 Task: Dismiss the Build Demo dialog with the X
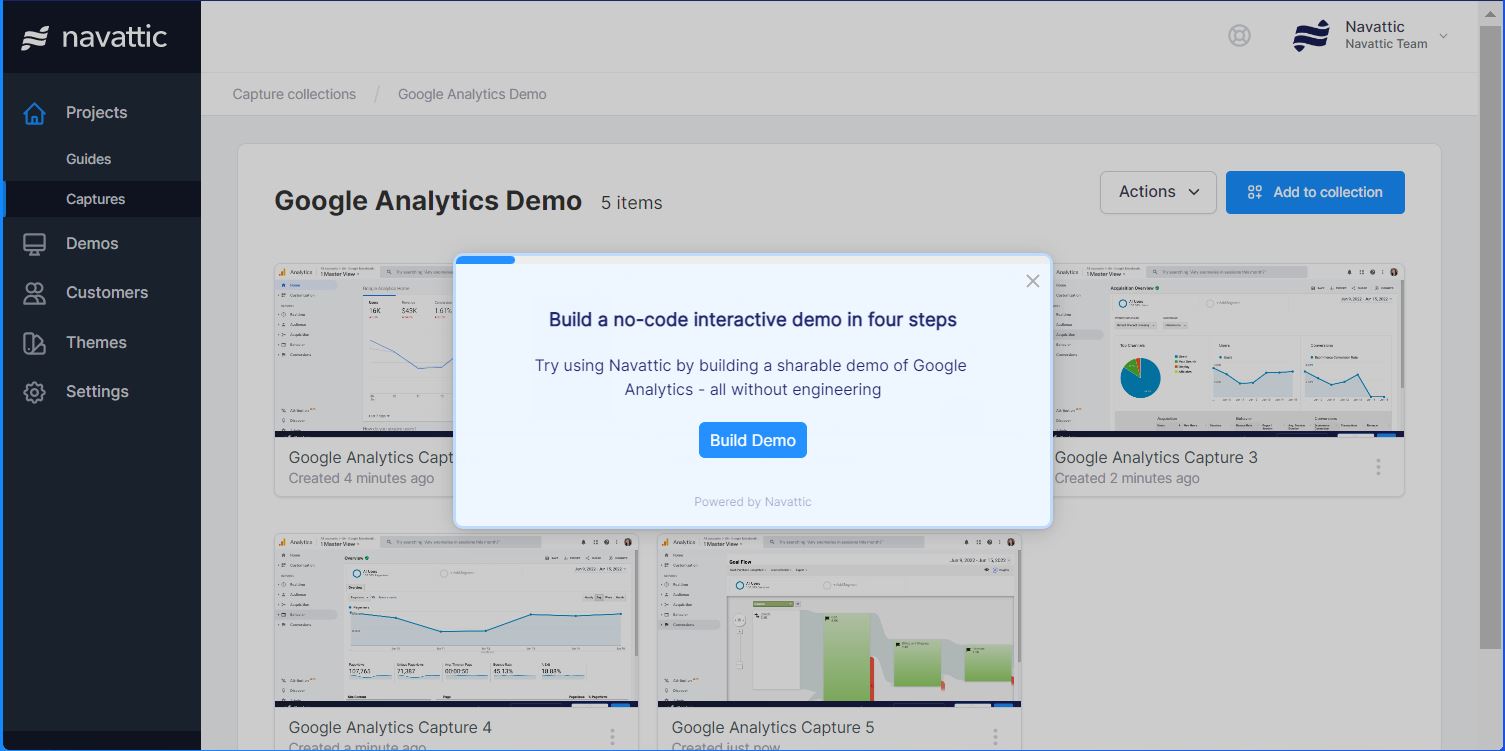pyautogui.click(x=1032, y=281)
